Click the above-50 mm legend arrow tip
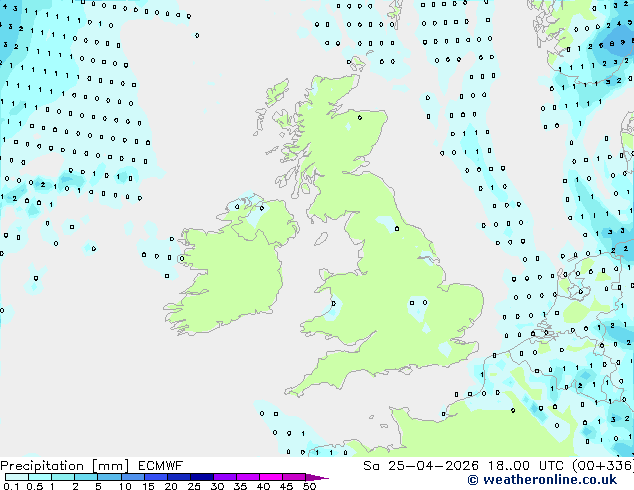 [x=317, y=477]
